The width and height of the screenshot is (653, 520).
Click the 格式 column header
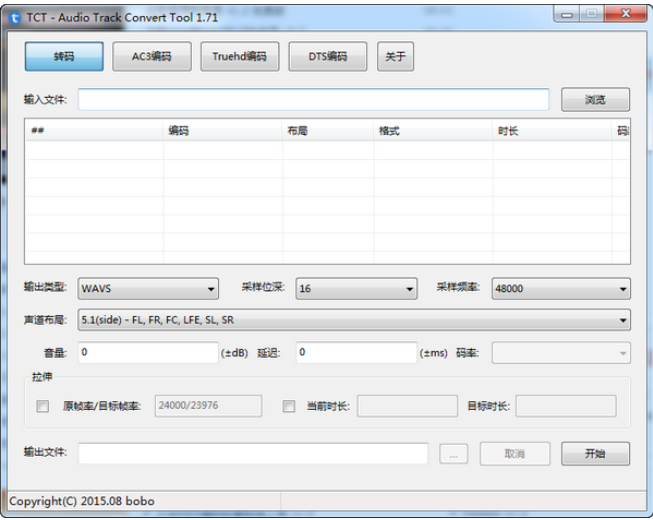[x=433, y=131]
